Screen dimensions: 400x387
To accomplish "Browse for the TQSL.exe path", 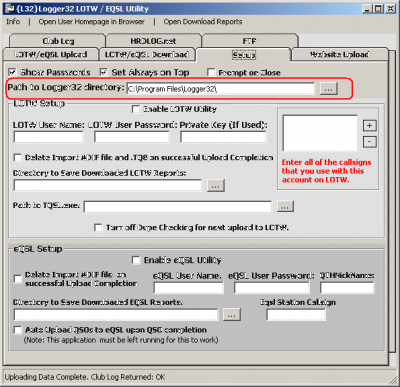I will [285, 206].
